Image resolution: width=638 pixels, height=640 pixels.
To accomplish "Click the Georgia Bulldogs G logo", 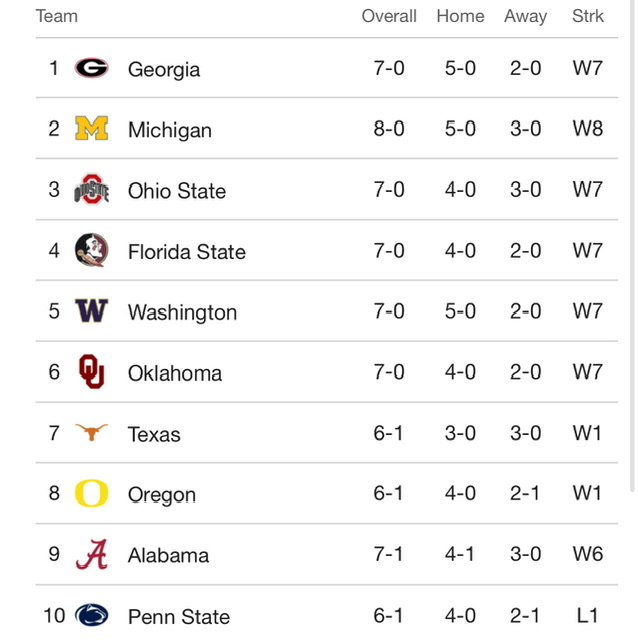I will click(x=91, y=68).
